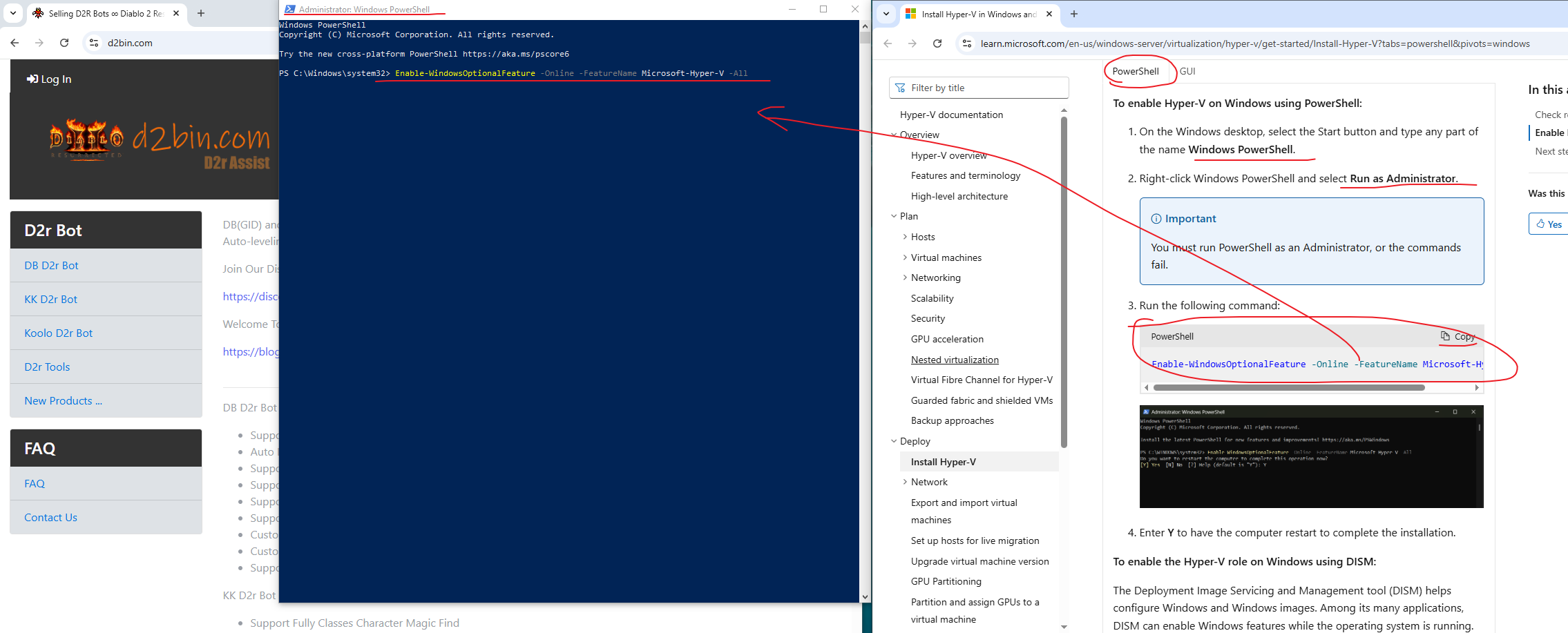This screenshot has height=633, width=1568.
Task: Select the PowerShell tab on docs page
Action: [x=1136, y=71]
